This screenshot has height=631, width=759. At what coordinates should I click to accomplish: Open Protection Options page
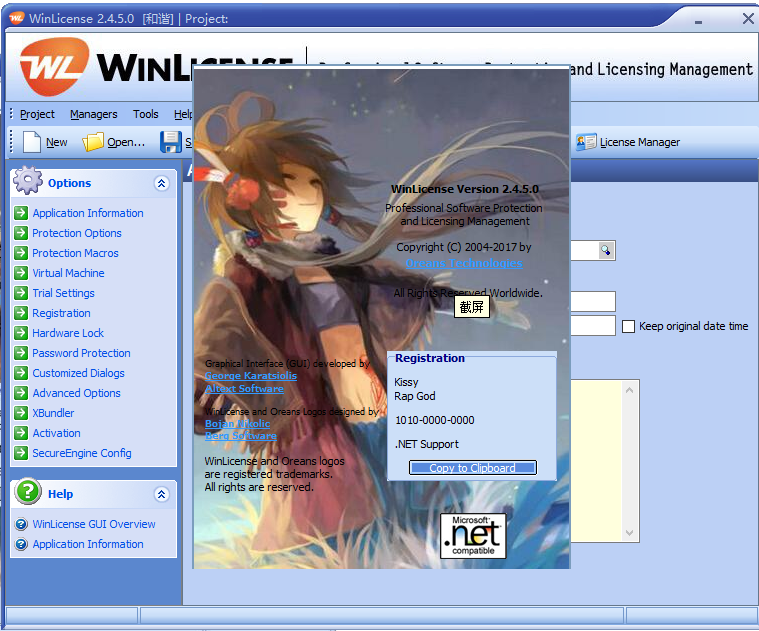click(77, 233)
